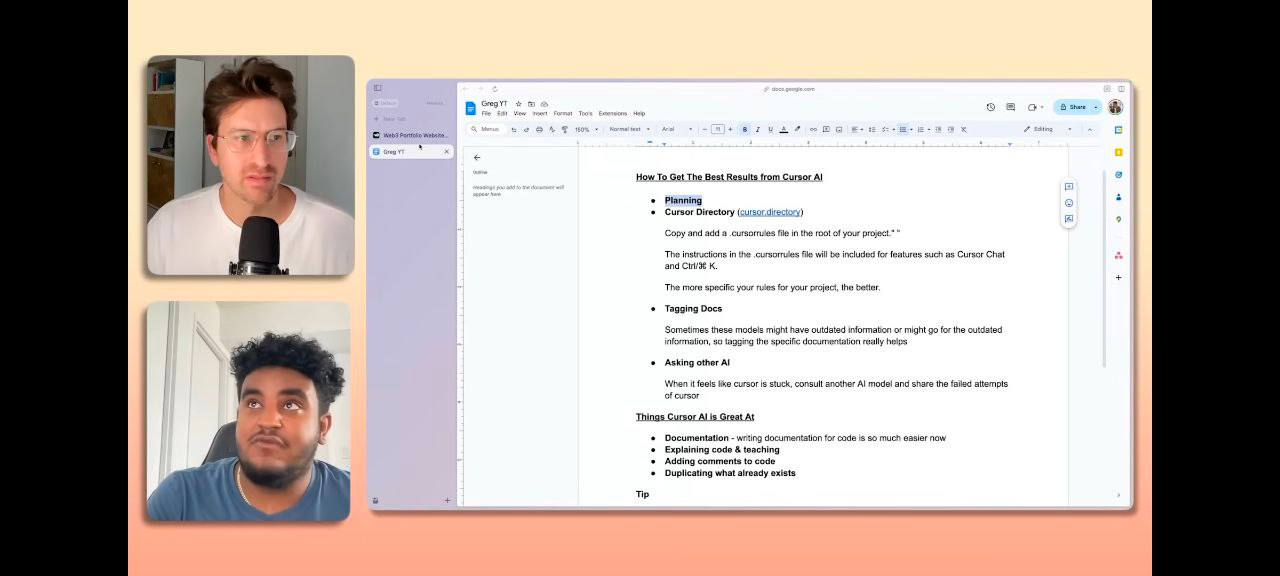Decrease indent of the paragraph

[x=939, y=129]
